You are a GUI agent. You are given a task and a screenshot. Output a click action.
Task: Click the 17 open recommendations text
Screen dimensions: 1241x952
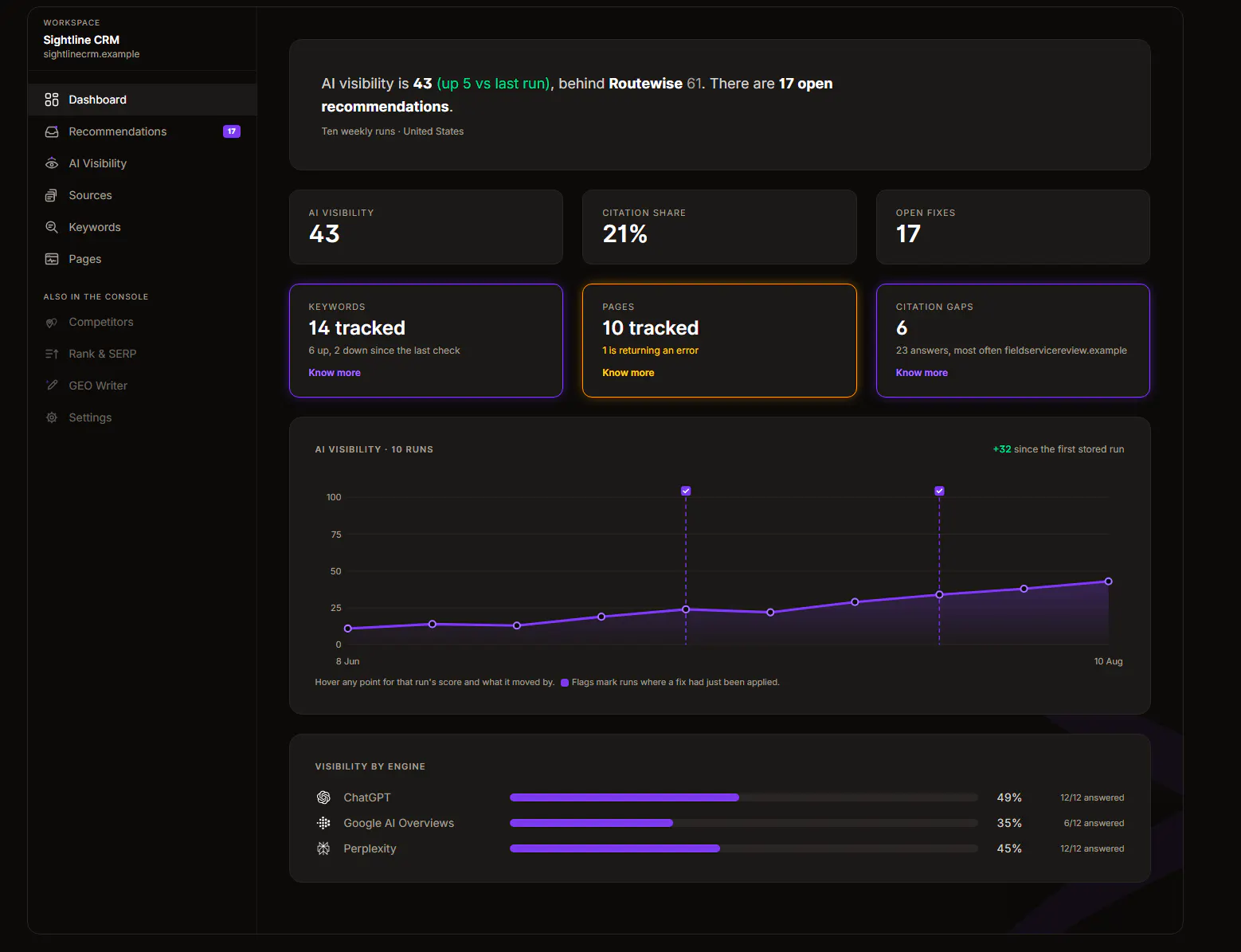coord(577,95)
